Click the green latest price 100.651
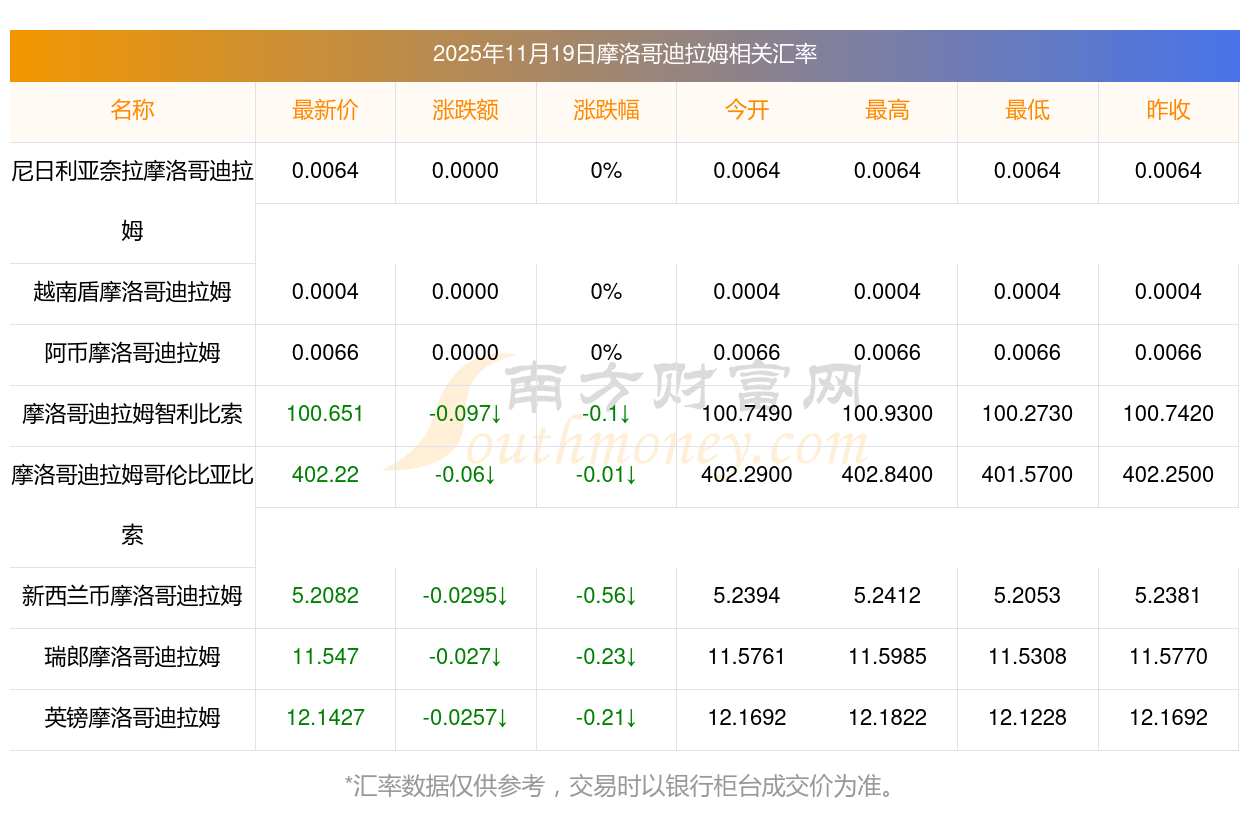1250x817 pixels. point(325,414)
